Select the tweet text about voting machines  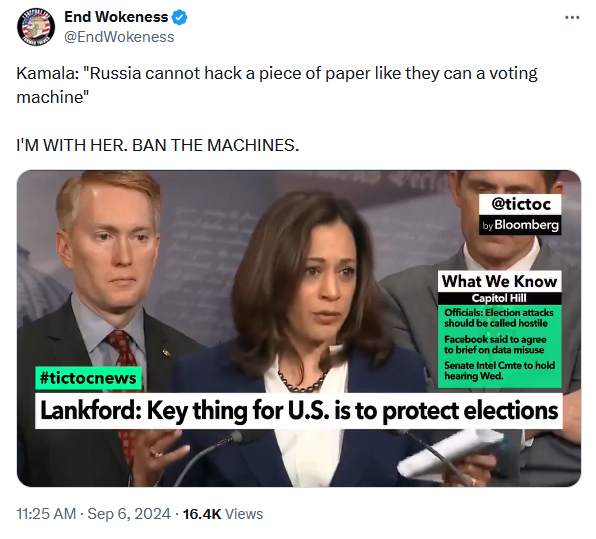point(277,85)
